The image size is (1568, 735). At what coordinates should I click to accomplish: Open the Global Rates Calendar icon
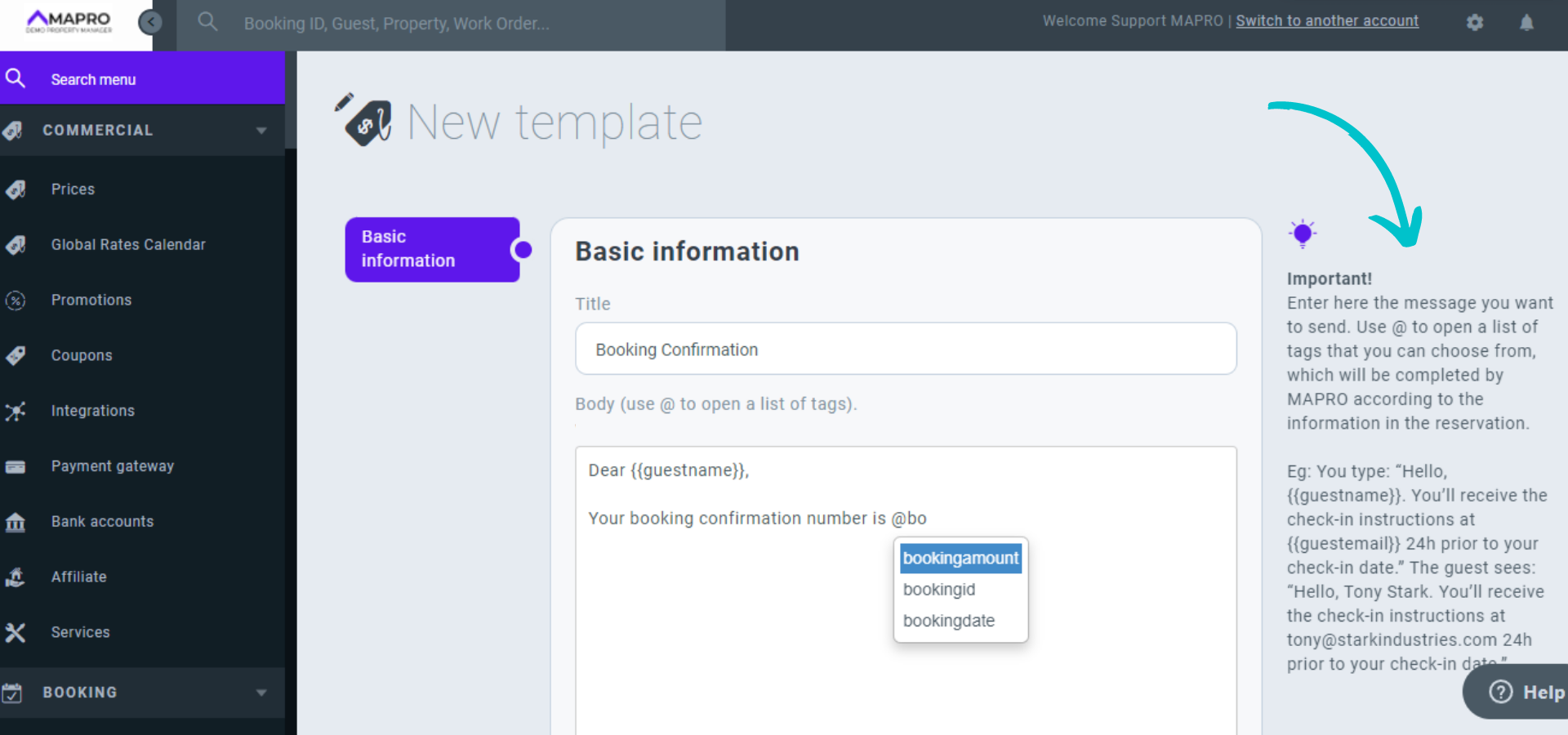click(x=16, y=244)
